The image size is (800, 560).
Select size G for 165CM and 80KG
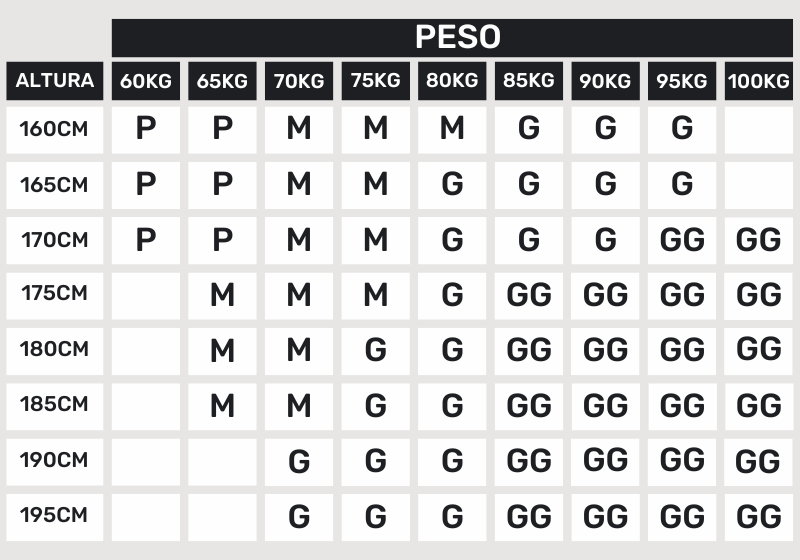tap(452, 185)
